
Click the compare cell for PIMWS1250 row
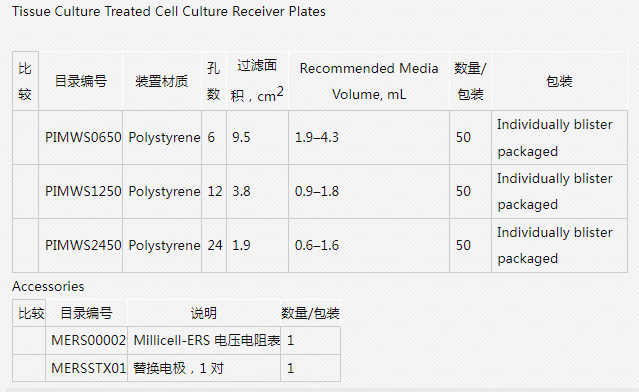pyautogui.click(x=26, y=191)
